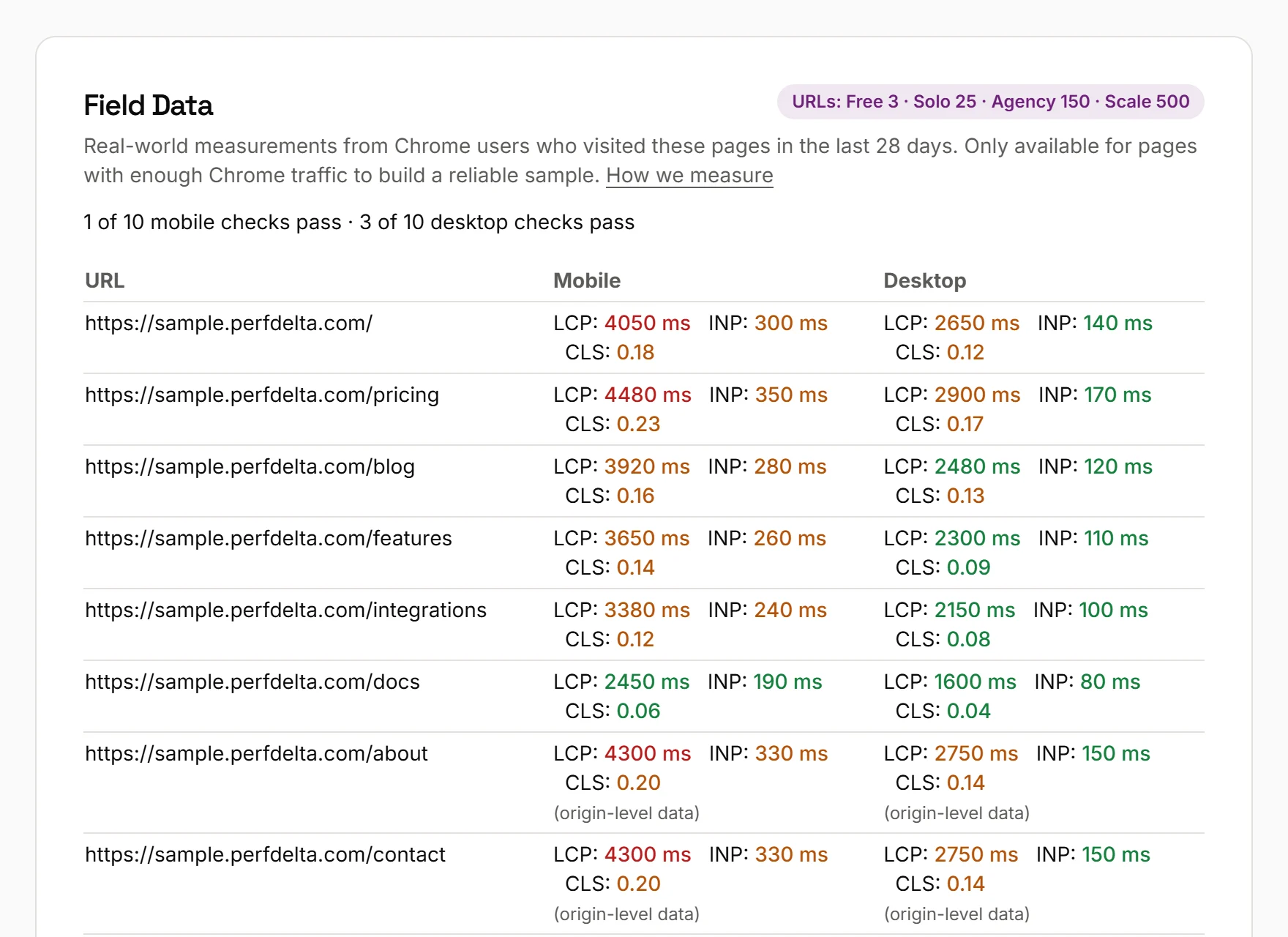Screen dimensions: 1288x937
Task: Click the "Desktop" column header
Action: pos(925,281)
